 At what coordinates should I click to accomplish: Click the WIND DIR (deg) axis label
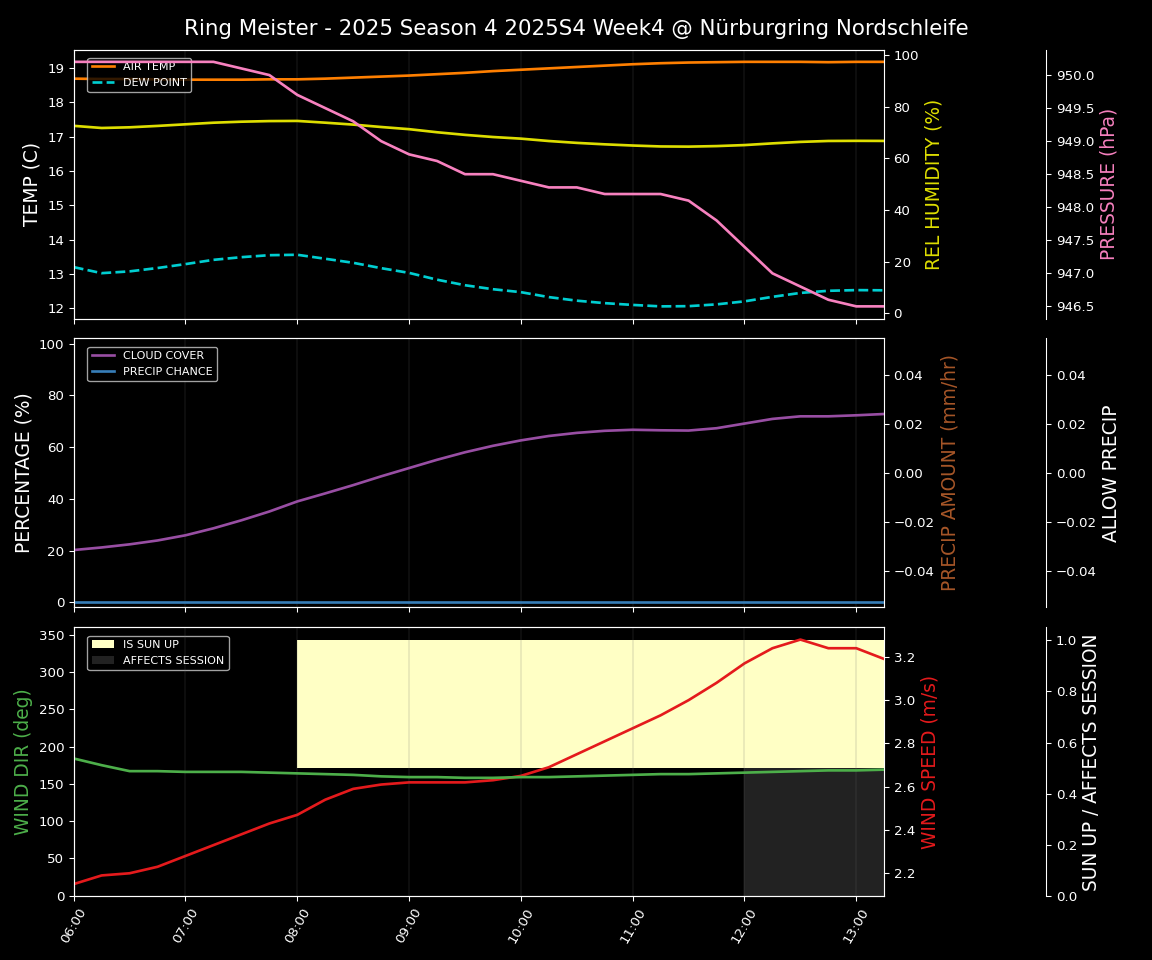pyautogui.click(x=22, y=762)
